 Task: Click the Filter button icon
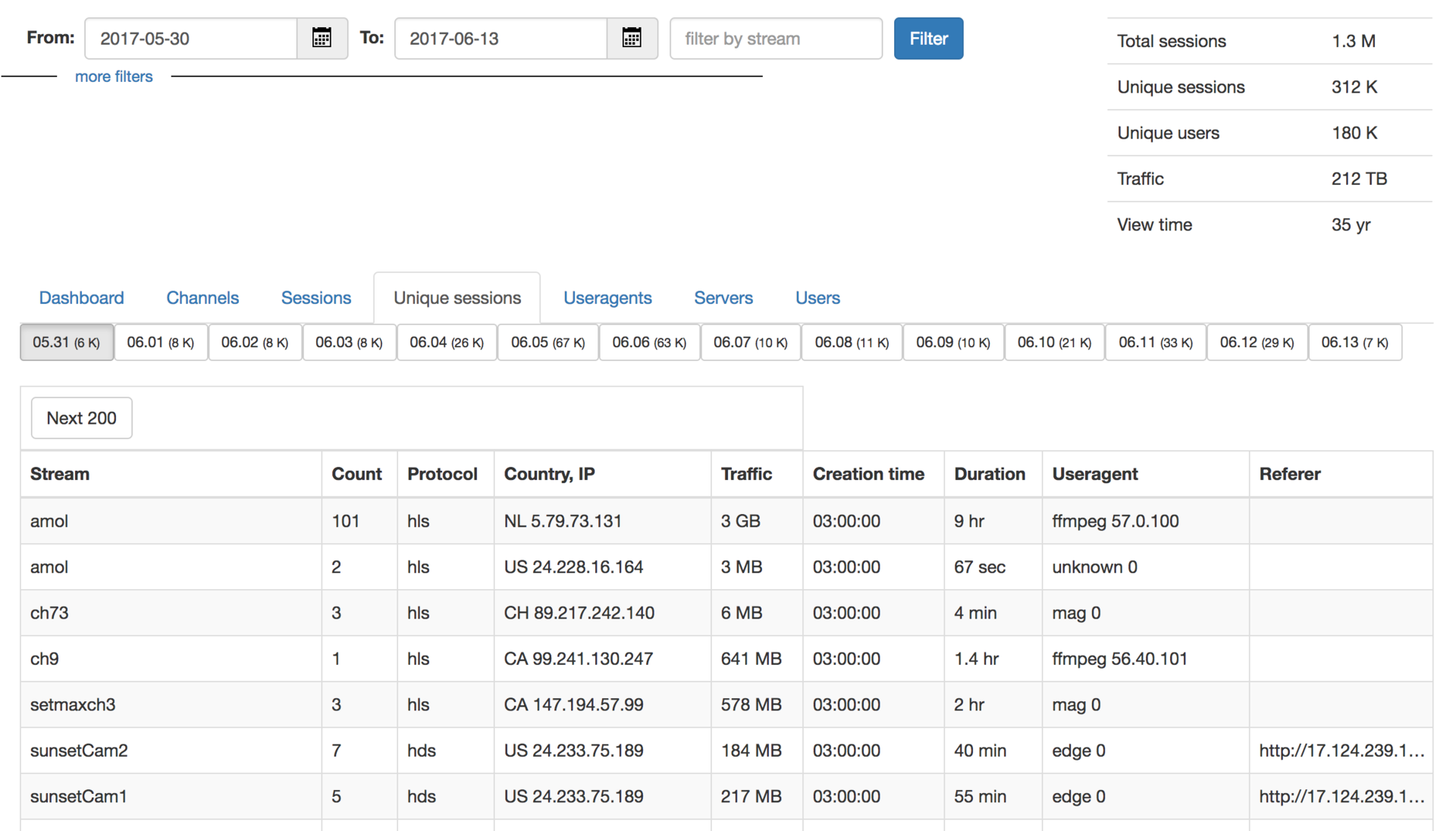(x=929, y=39)
